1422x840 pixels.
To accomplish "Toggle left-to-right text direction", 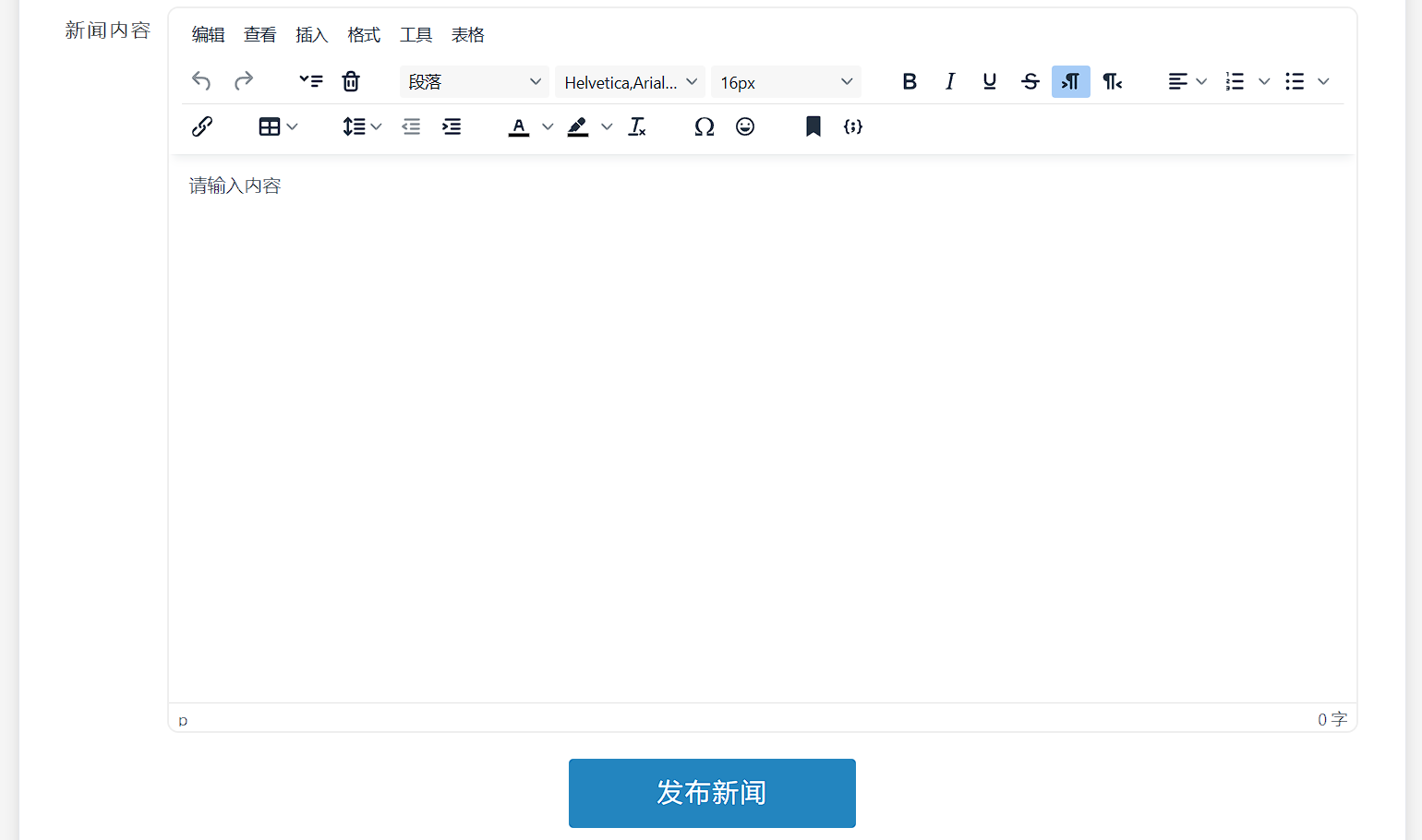I will [x=1071, y=81].
